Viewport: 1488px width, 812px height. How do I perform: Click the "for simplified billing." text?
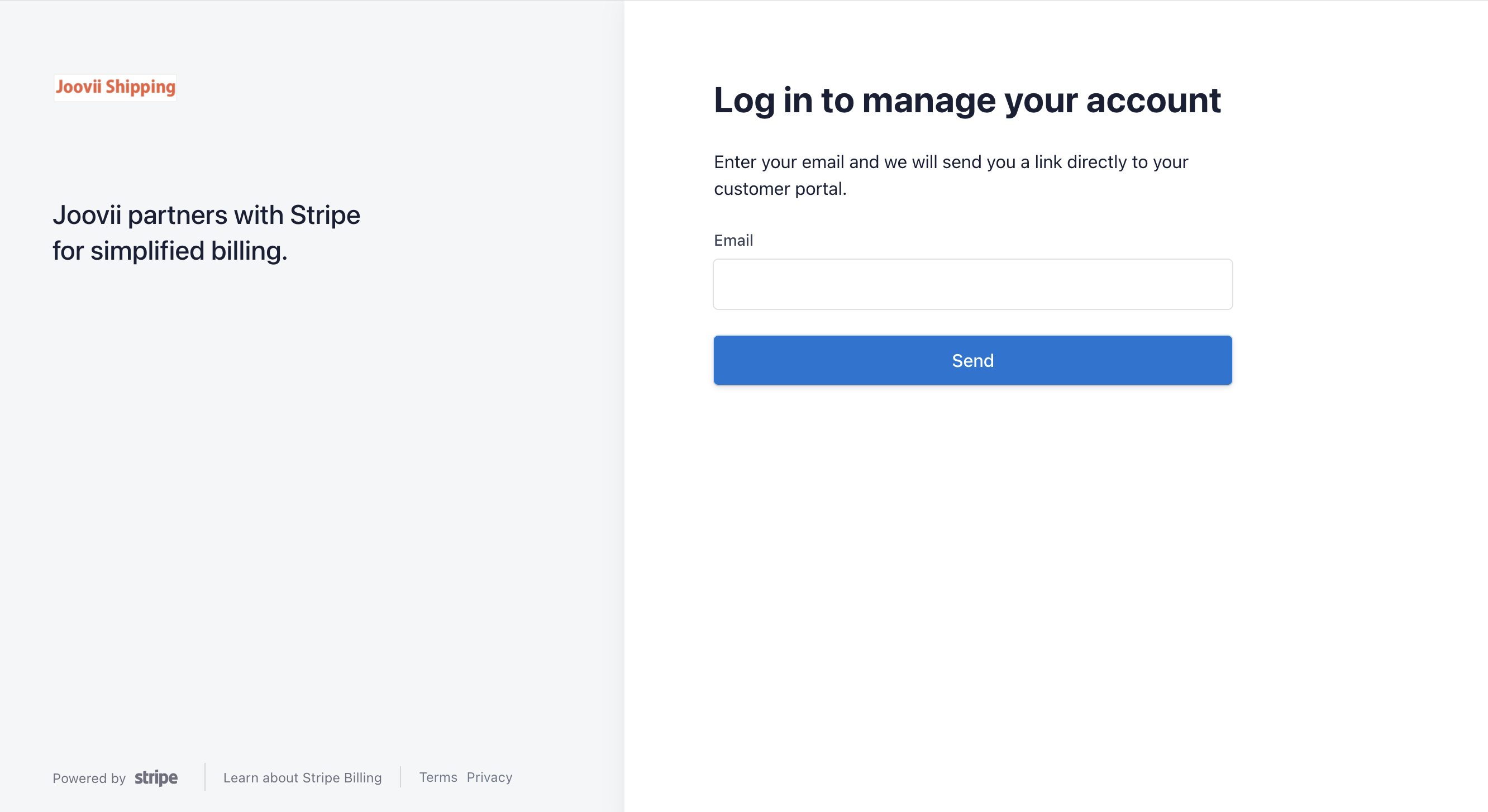(x=170, y=251)
